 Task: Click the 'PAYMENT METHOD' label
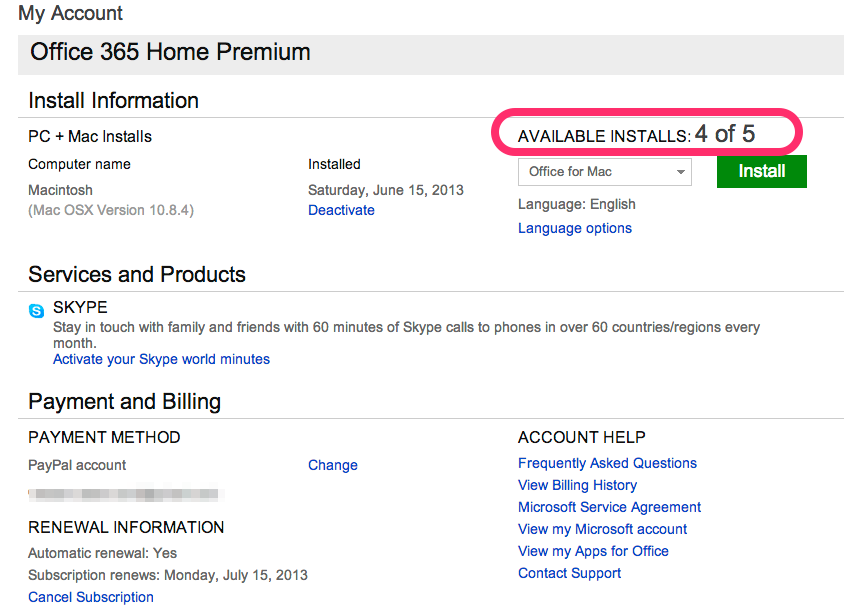point(104,437)
